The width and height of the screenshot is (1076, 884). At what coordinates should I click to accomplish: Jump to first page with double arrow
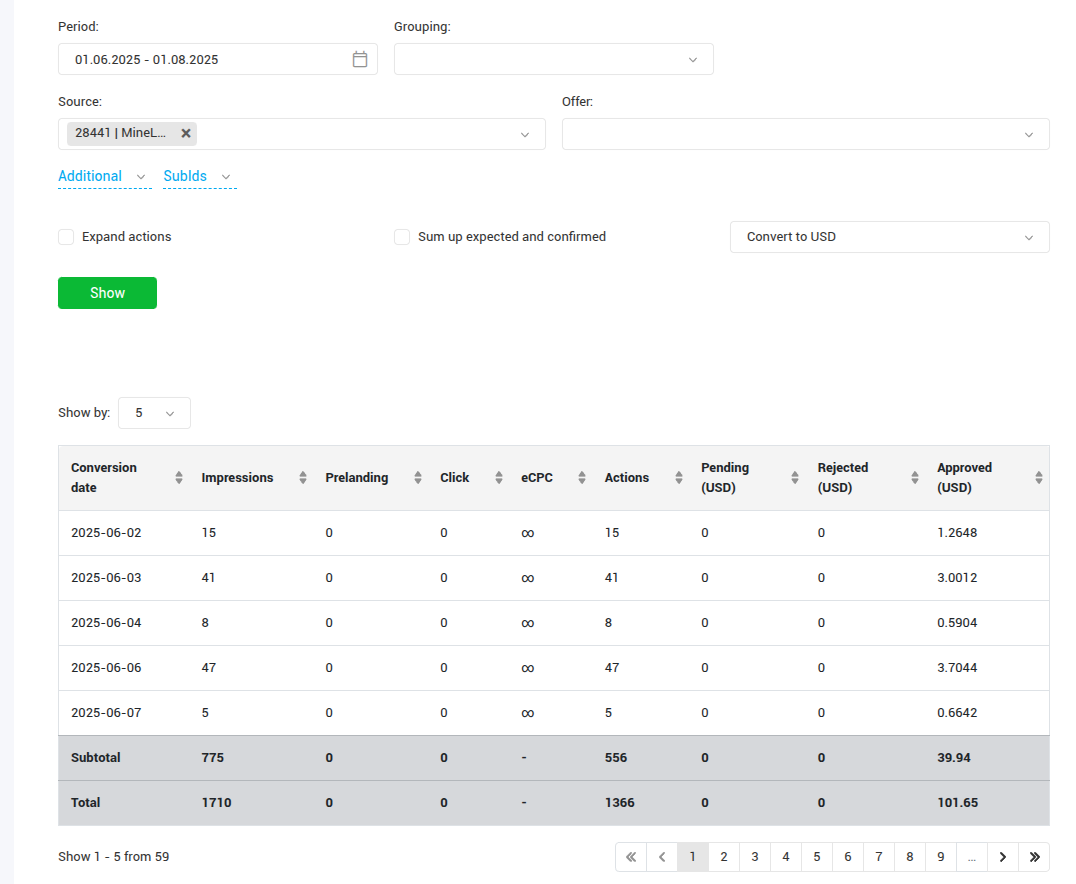(x=631, y=857)
